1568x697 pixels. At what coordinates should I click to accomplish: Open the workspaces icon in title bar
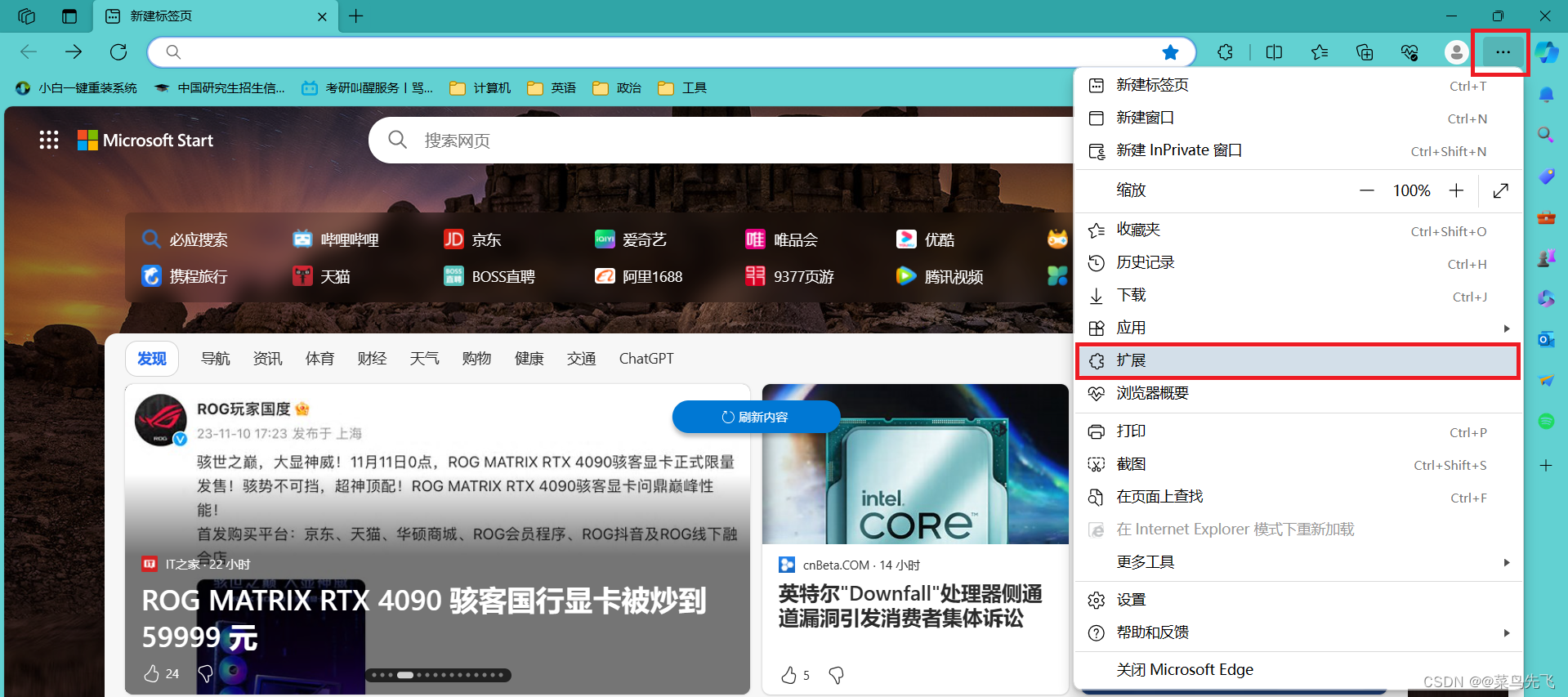point(26,16)
